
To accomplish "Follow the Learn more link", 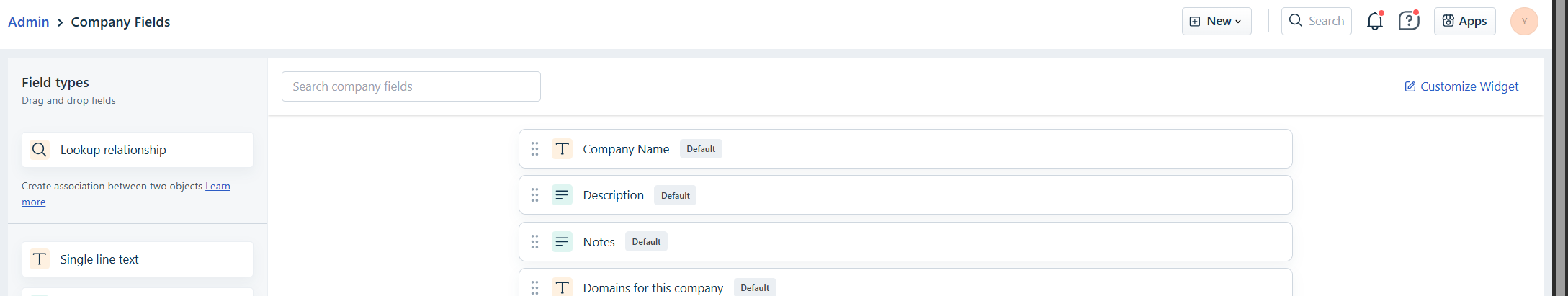I will point(126,194).
